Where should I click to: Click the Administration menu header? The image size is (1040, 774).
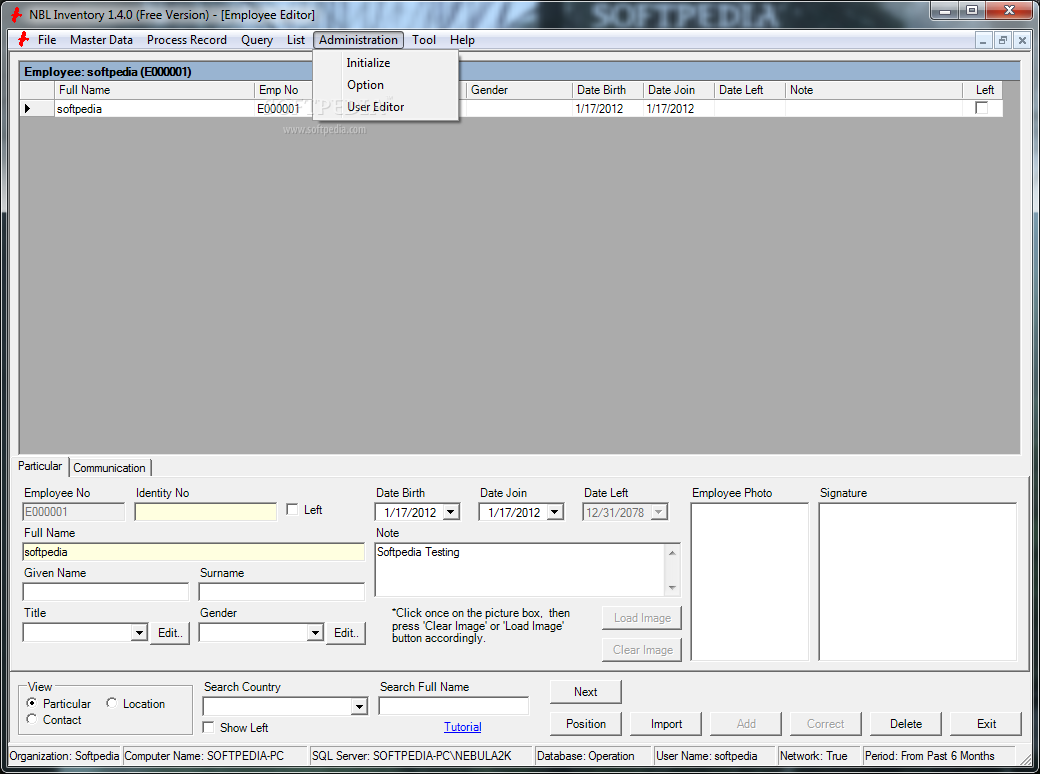(x=358, y=40)
